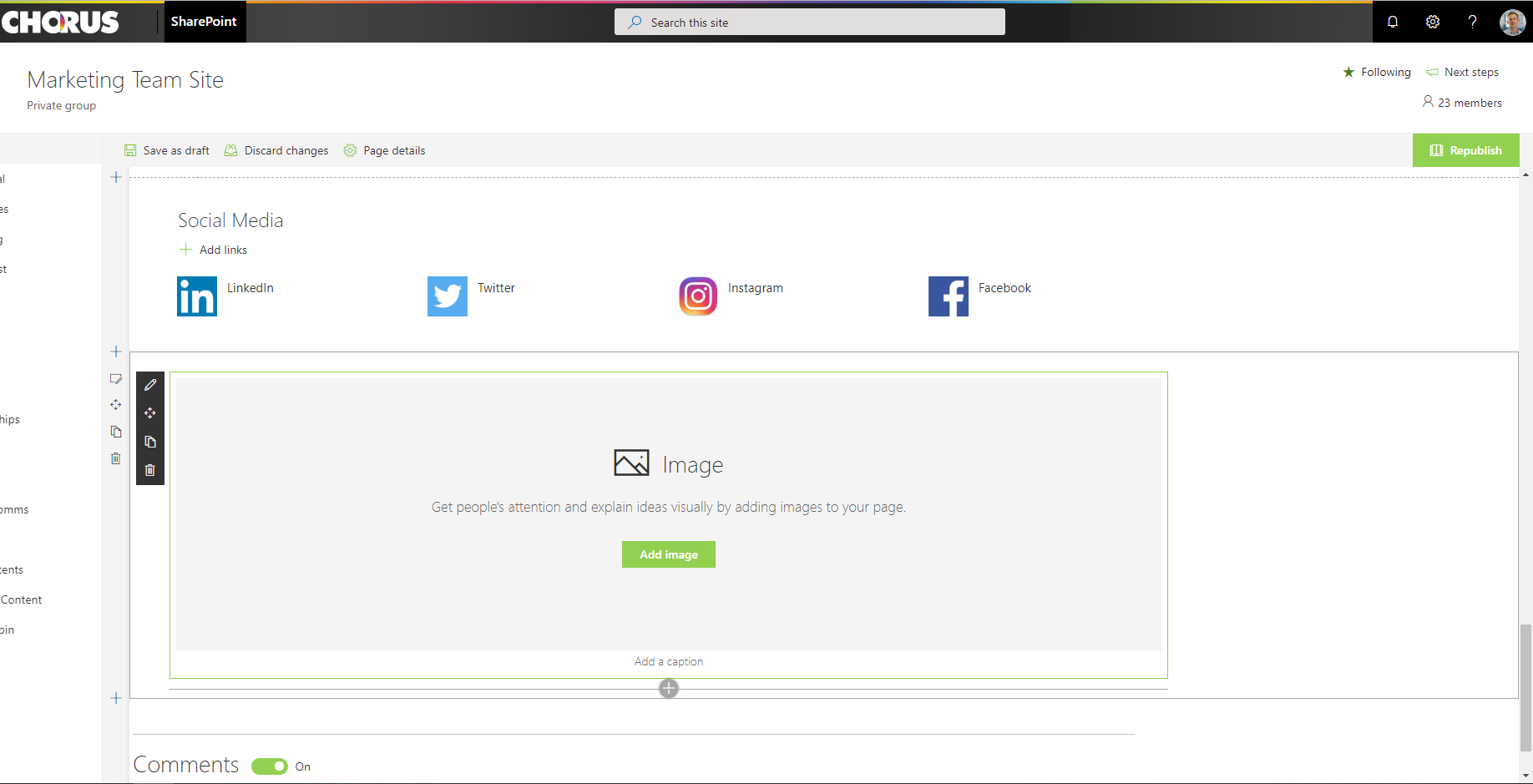
Task: Click the move section icon
Action: click(116, 405)
